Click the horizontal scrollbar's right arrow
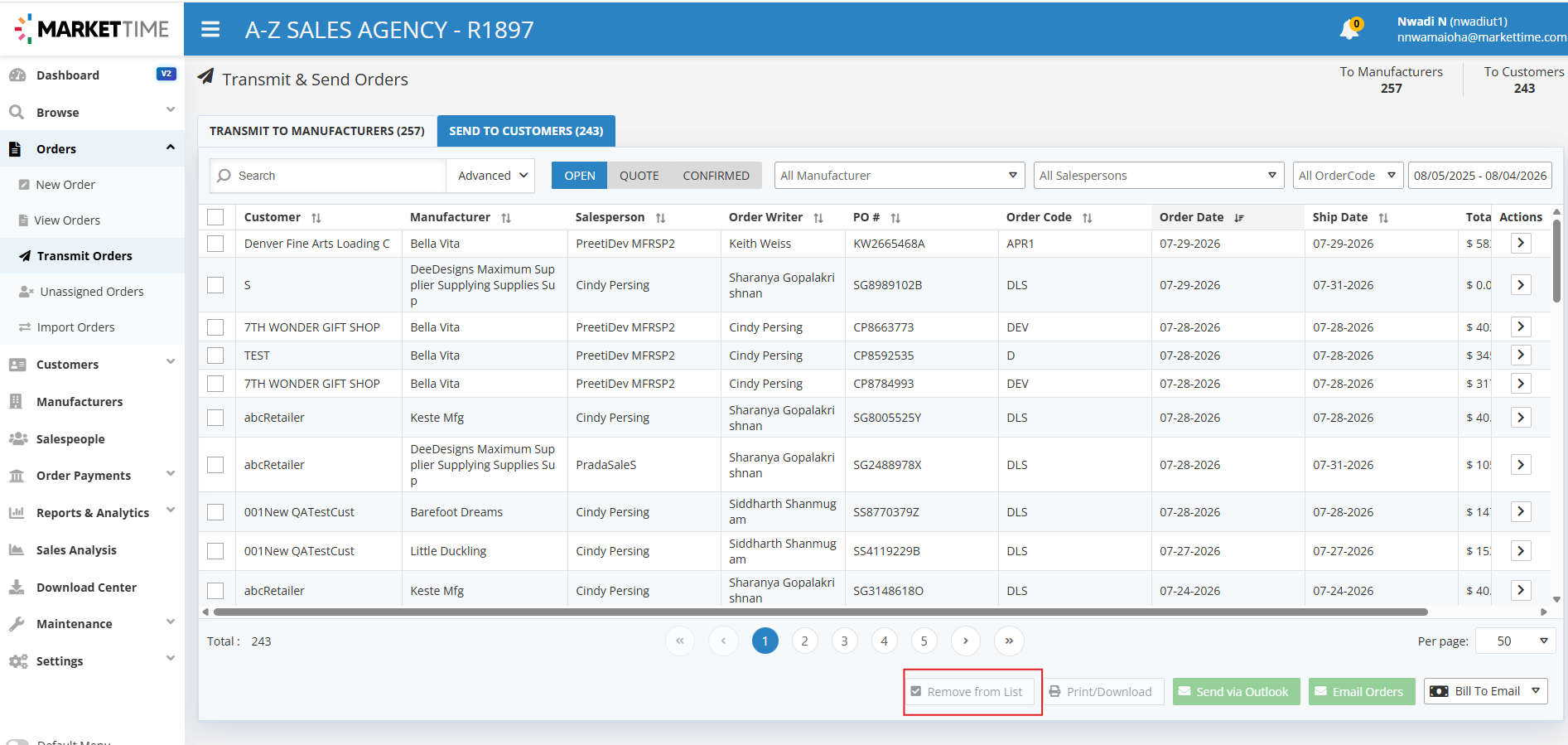The image size is (1568, 745). (1544, 612)
